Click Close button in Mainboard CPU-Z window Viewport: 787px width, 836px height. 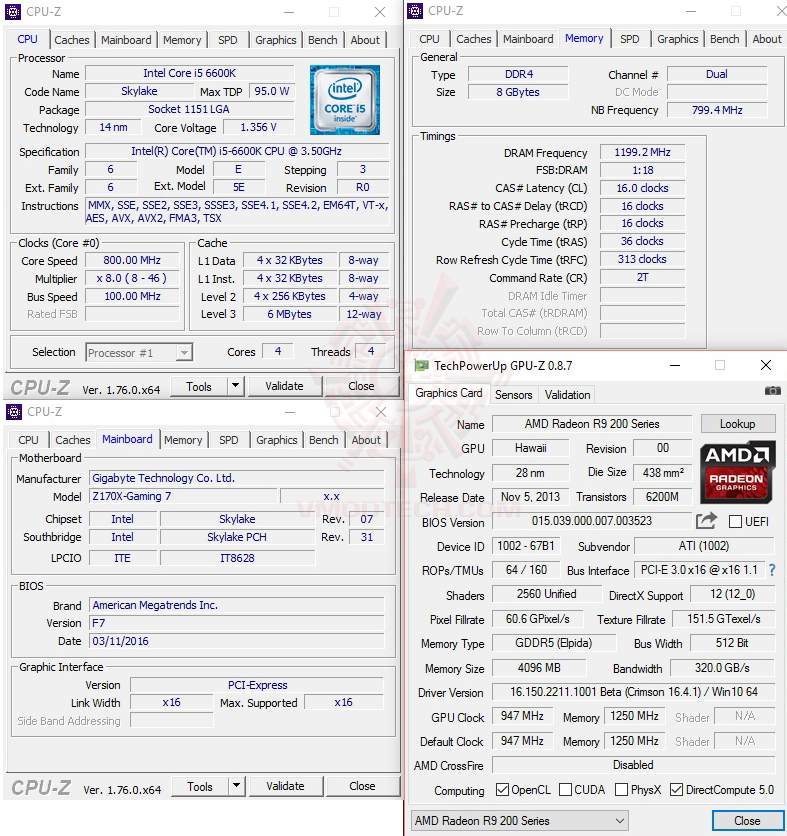[x=362, y=786]
